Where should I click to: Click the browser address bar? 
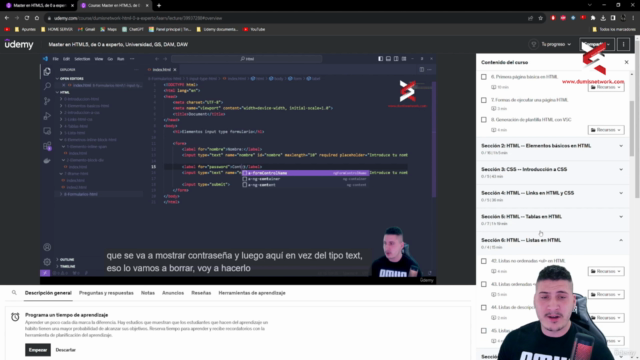tap(286, 18)
